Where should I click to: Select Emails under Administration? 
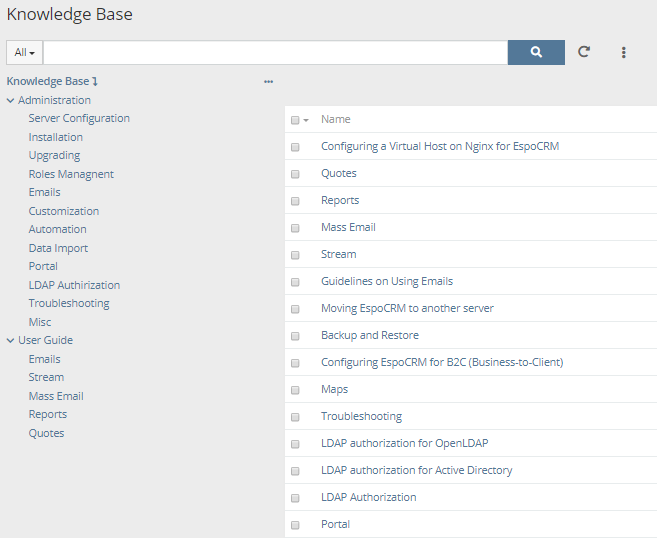pyautogui.click(x=44, y=192)
